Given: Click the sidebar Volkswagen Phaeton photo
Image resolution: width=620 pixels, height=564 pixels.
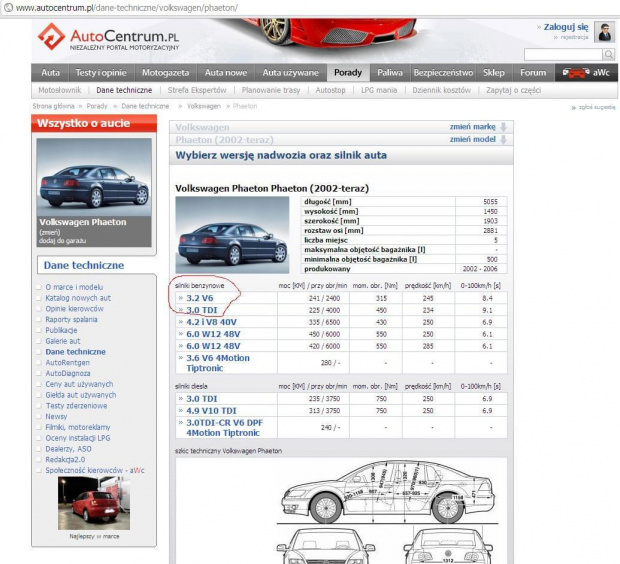Looking at the screenshot, I should pyautogui.click(x=94, y=177).
